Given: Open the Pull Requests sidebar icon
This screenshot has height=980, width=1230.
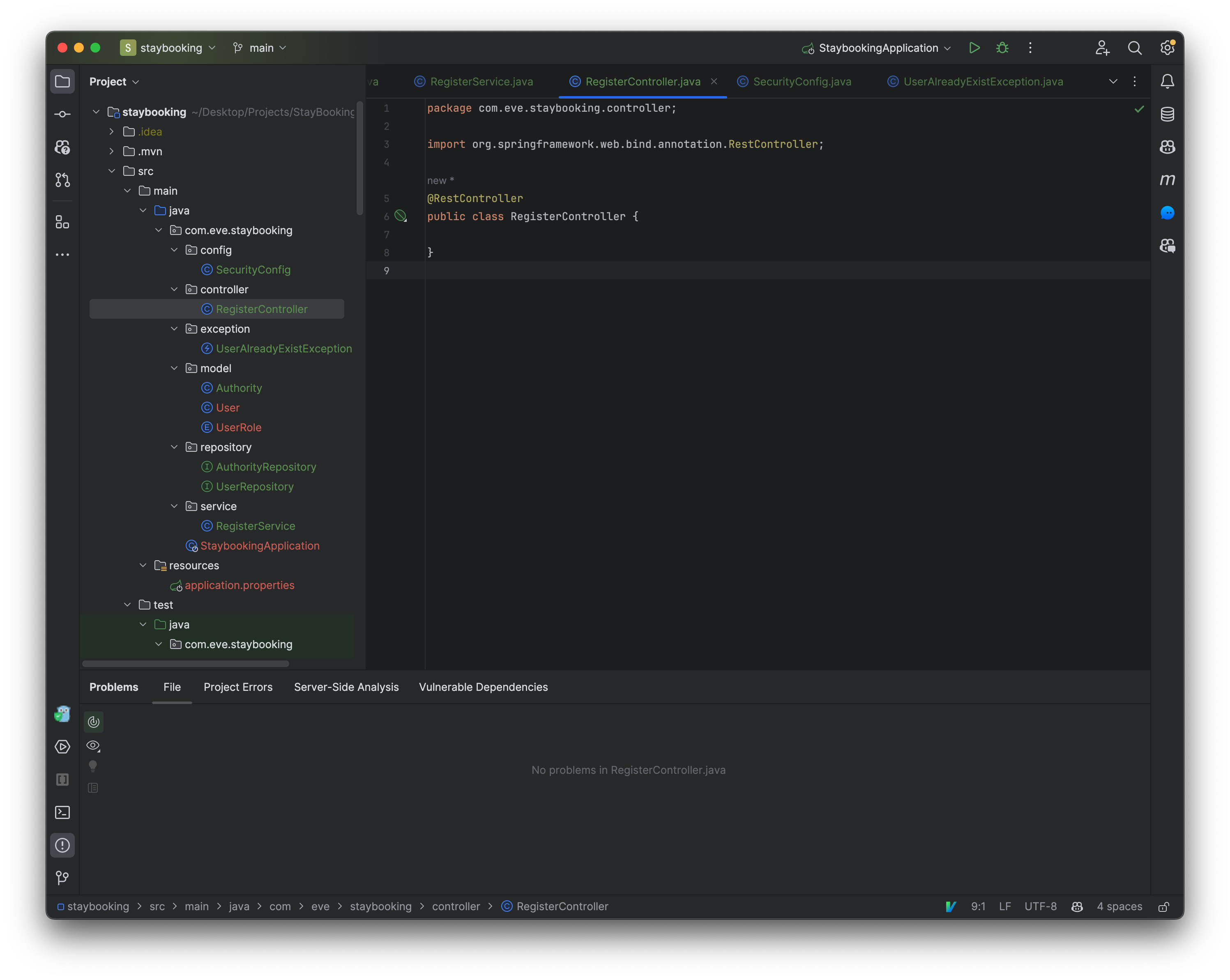Looking at the screenshot, I should 62,179.
